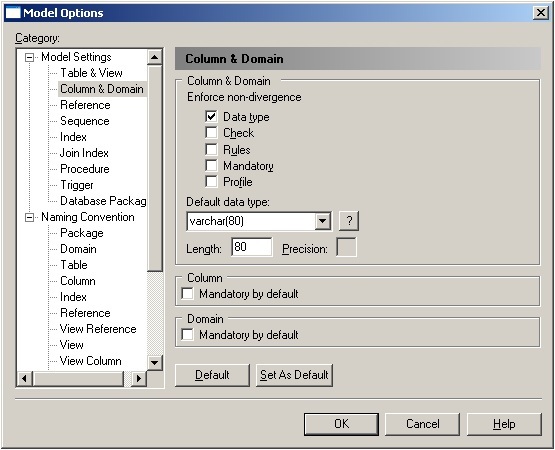Select Reference under Naming Convention
555x450 pixels.
[x=85, y=313]
